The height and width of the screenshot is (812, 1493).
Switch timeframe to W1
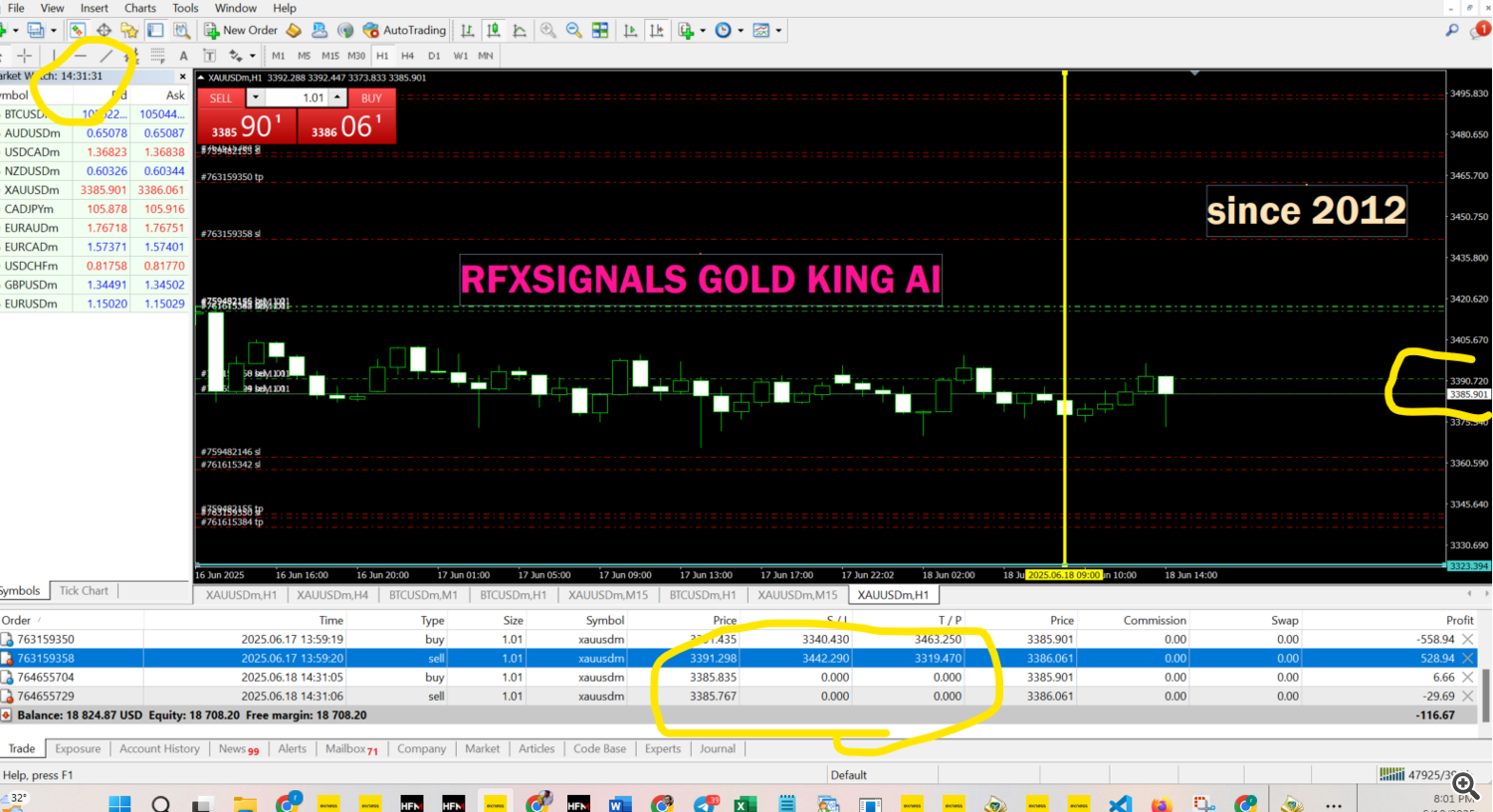tap(460, 56)
